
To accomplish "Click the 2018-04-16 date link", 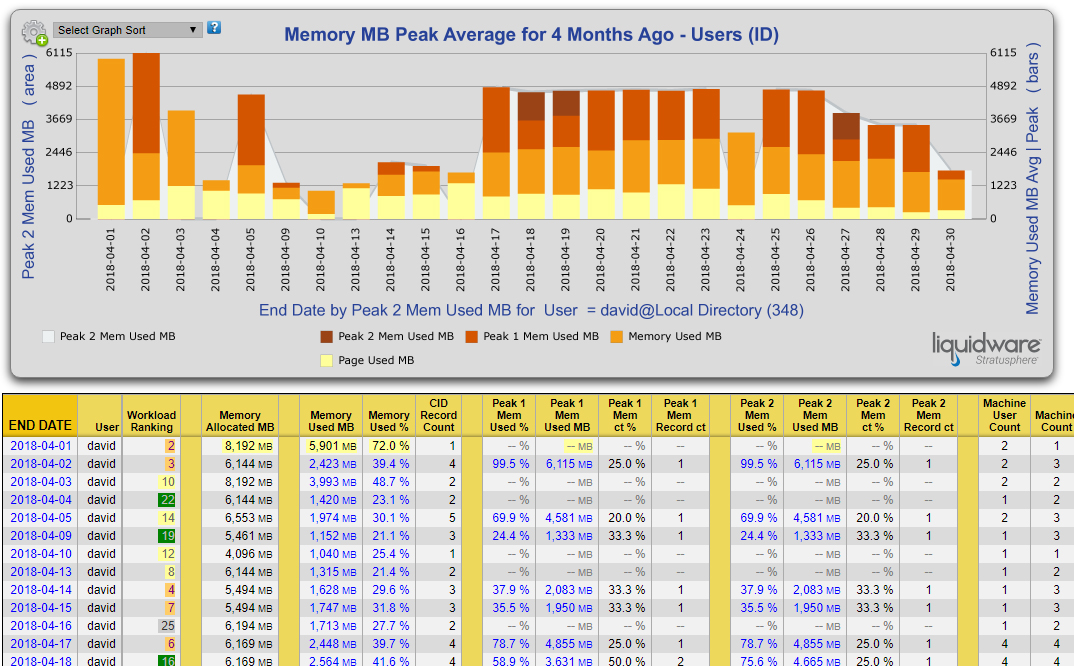I will pyautogui.click(x=40, y=626).
